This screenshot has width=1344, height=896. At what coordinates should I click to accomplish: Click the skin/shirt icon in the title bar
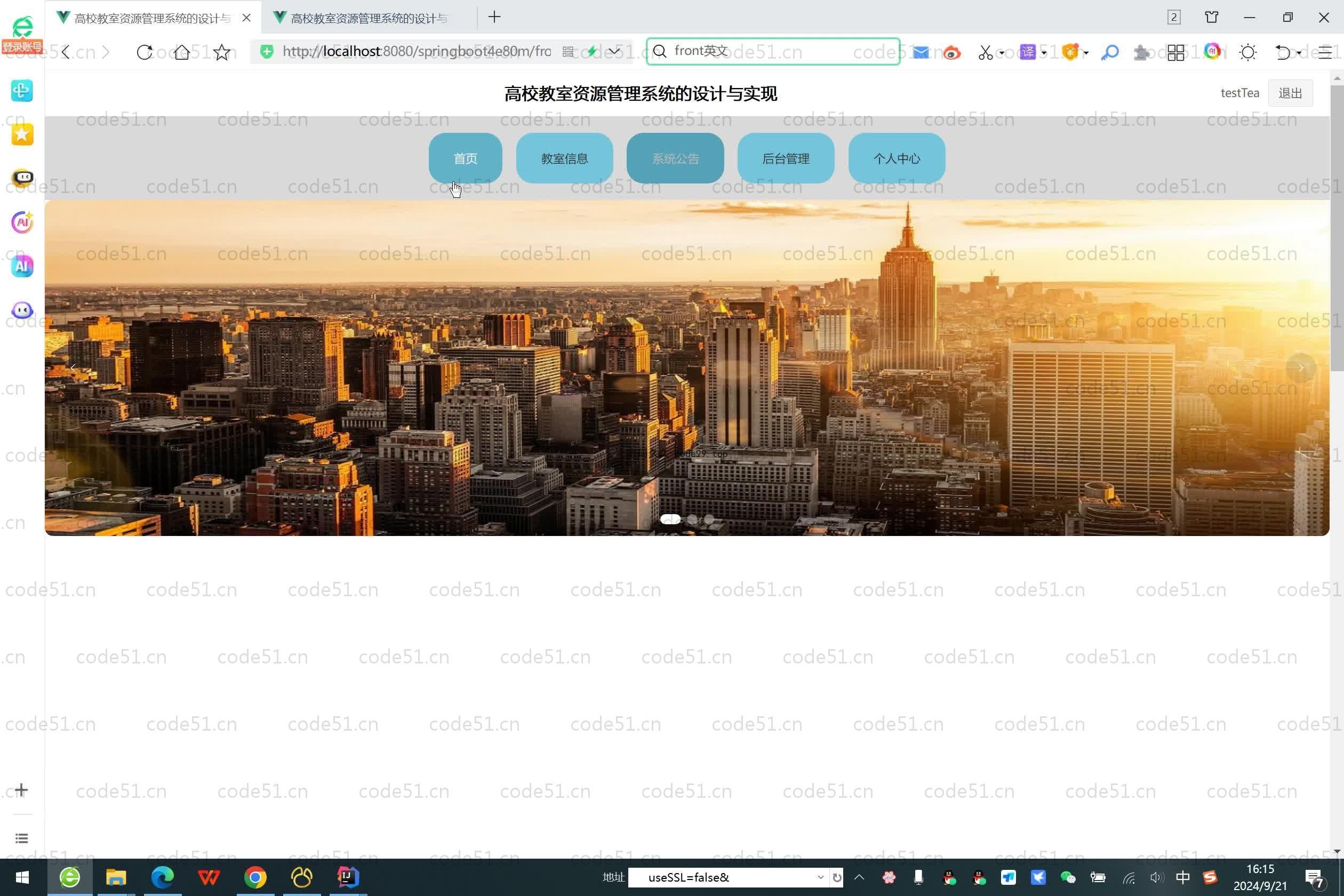tap(1211, 17)
